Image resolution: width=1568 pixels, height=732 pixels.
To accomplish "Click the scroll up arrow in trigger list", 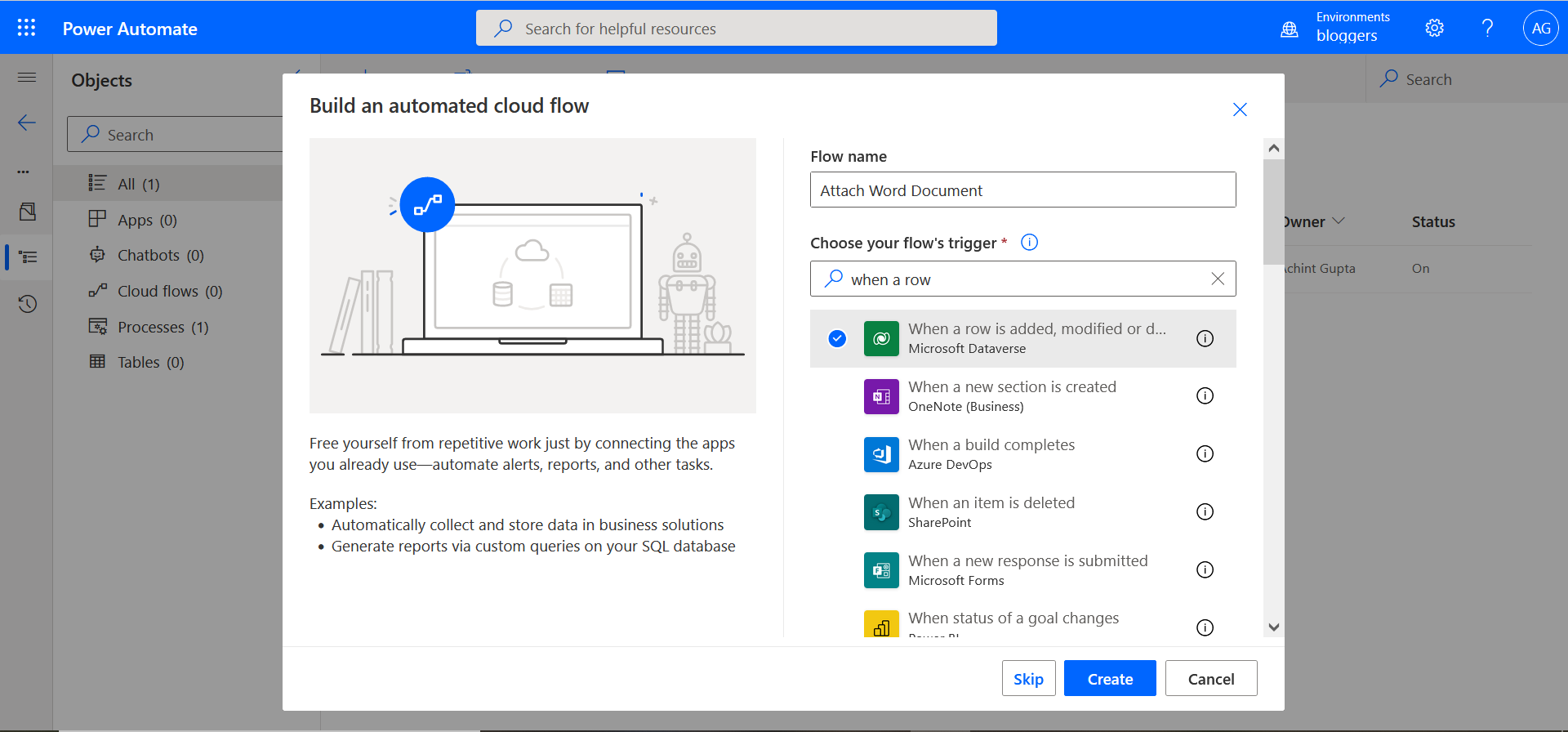I will point(1273,149).
